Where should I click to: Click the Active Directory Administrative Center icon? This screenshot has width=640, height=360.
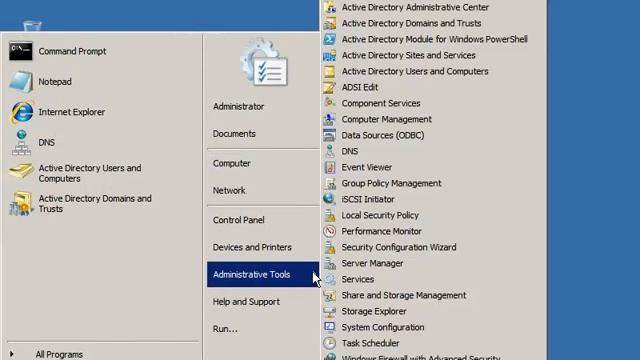329,7
